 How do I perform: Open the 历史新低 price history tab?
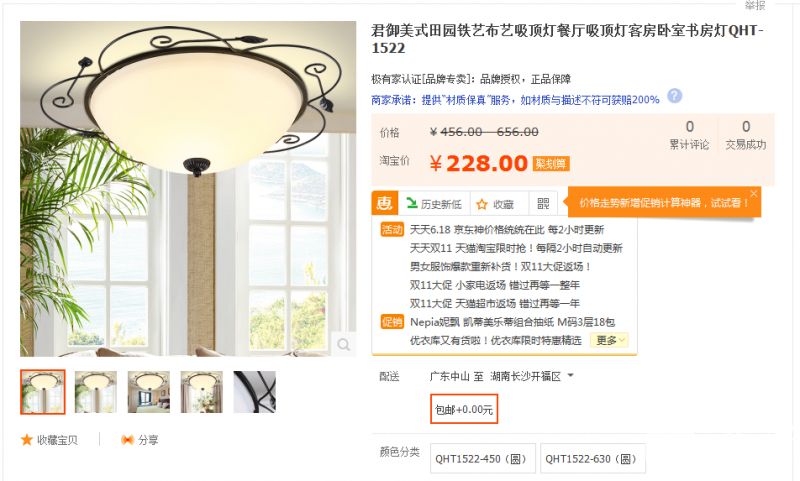434,204
